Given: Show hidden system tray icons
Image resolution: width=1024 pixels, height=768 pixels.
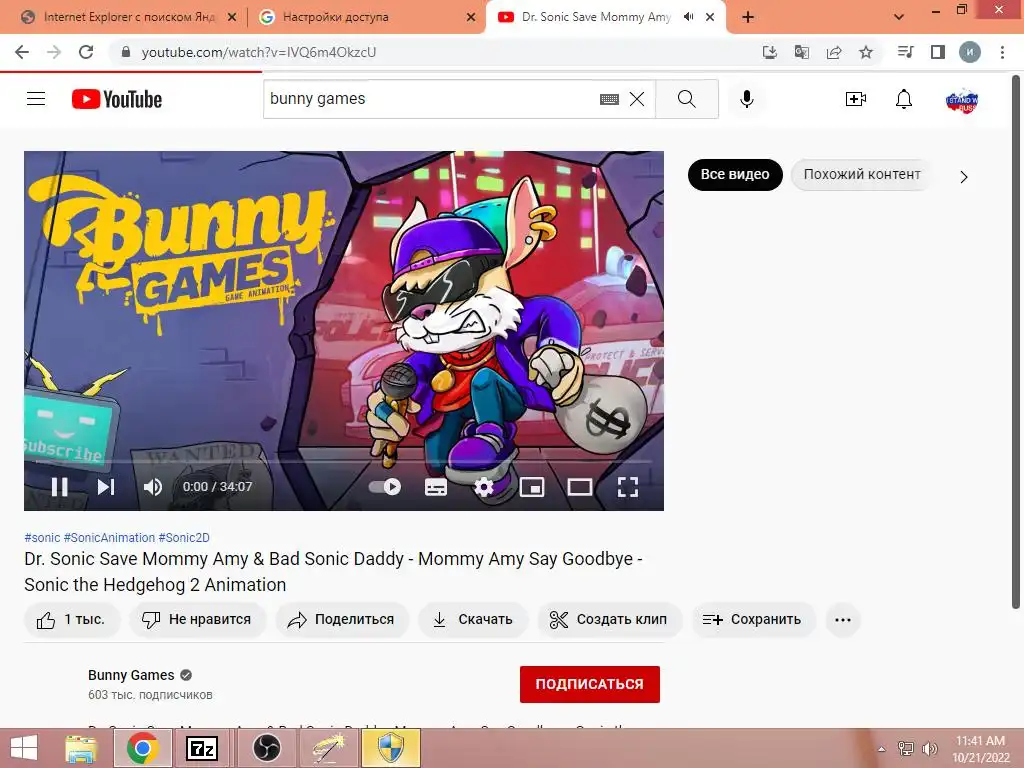Looking at the screenshot, I should (x=882, y=749).
